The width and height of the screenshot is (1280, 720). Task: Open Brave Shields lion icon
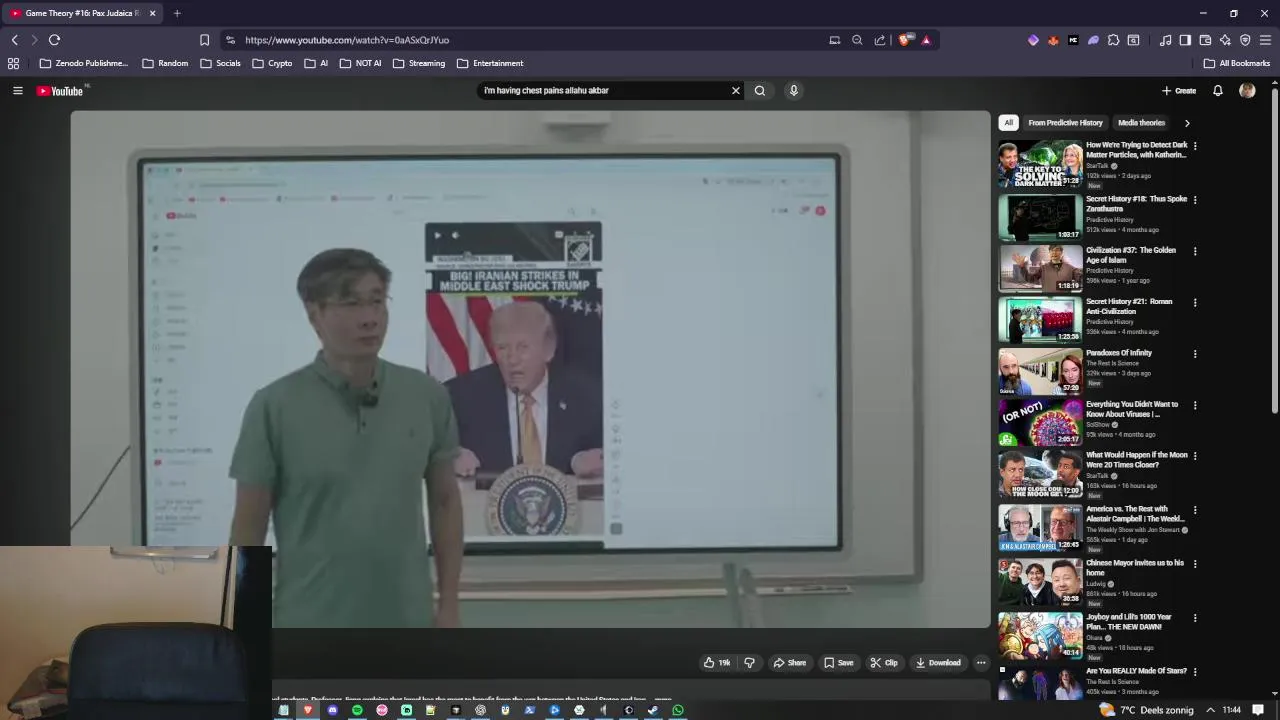tap(905, 40)
